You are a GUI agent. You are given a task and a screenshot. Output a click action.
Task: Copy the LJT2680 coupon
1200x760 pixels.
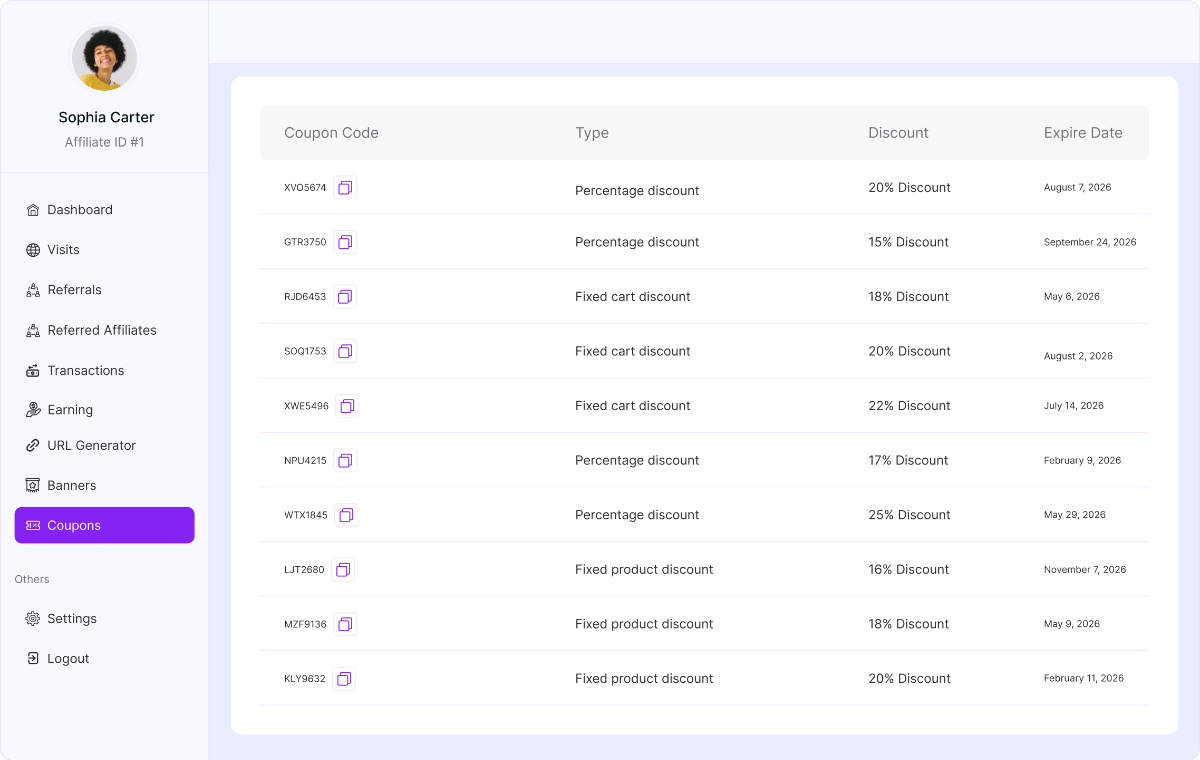point(343,570)
